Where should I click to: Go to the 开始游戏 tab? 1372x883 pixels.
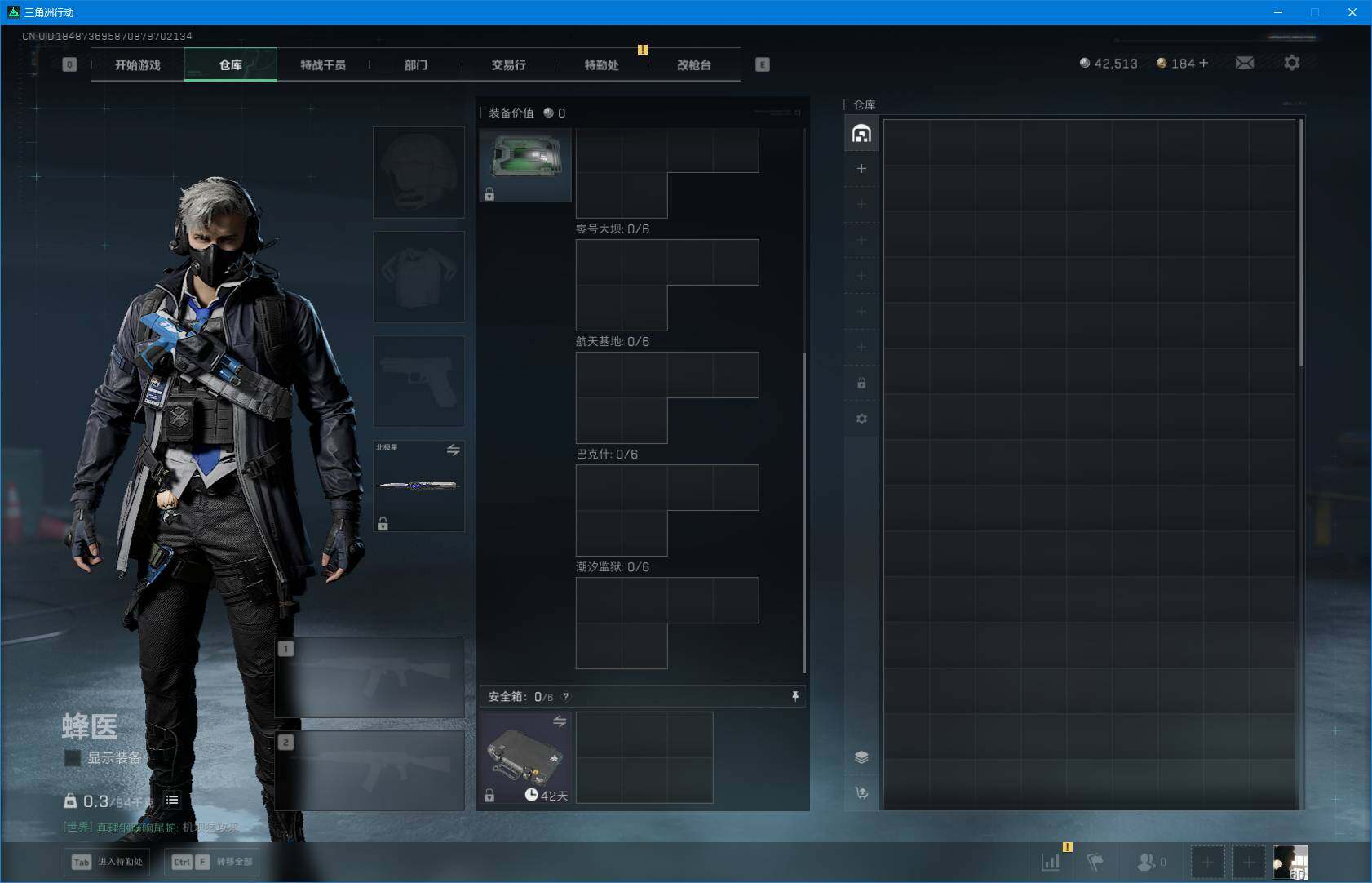click(138, 64)
